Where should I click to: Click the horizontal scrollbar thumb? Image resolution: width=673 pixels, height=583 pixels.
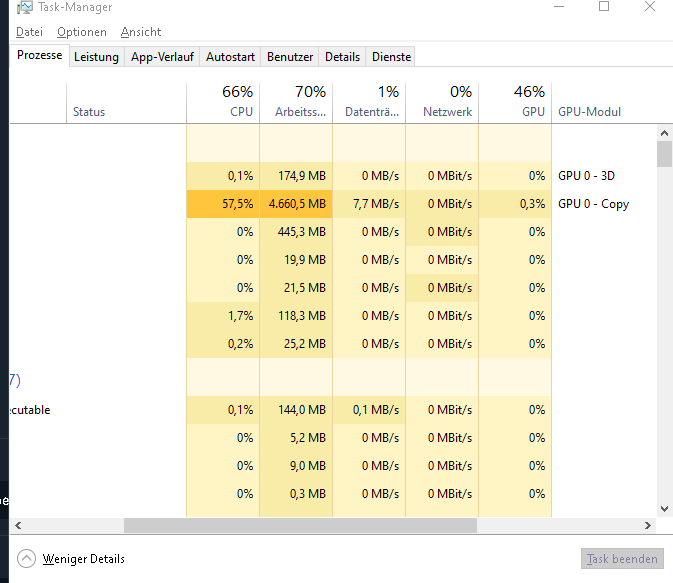pyautogui.click(x=300, y=525)
